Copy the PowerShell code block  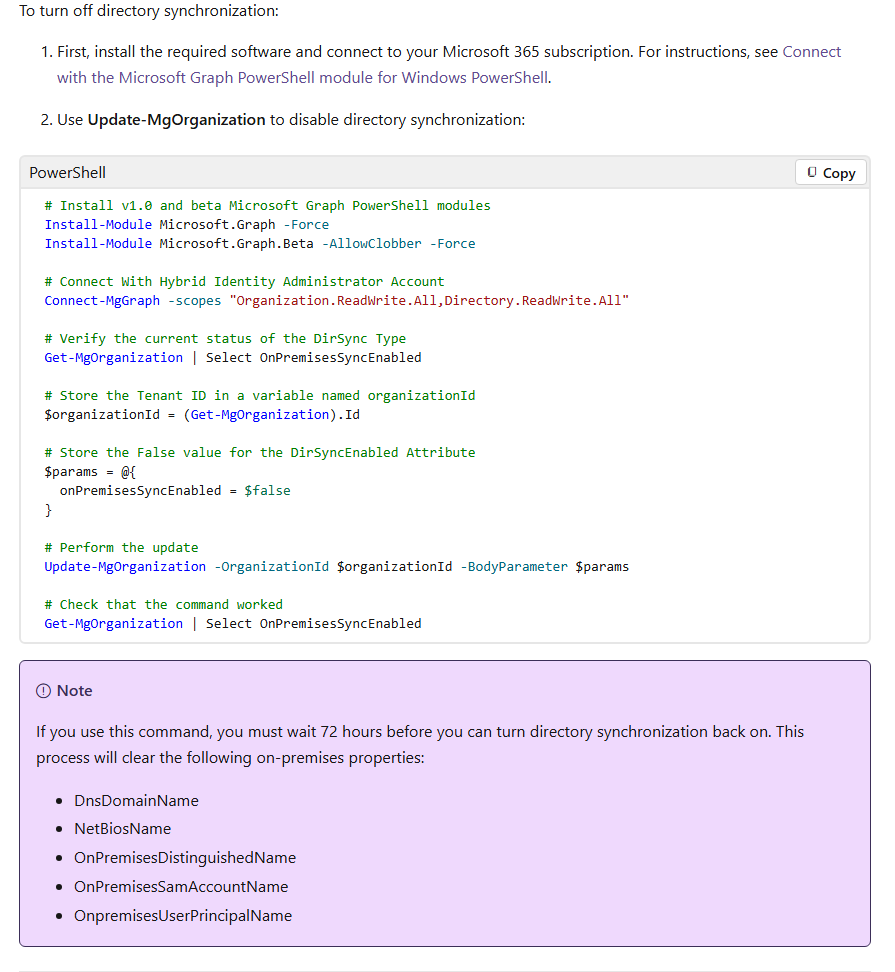click(x=831, y=173)
